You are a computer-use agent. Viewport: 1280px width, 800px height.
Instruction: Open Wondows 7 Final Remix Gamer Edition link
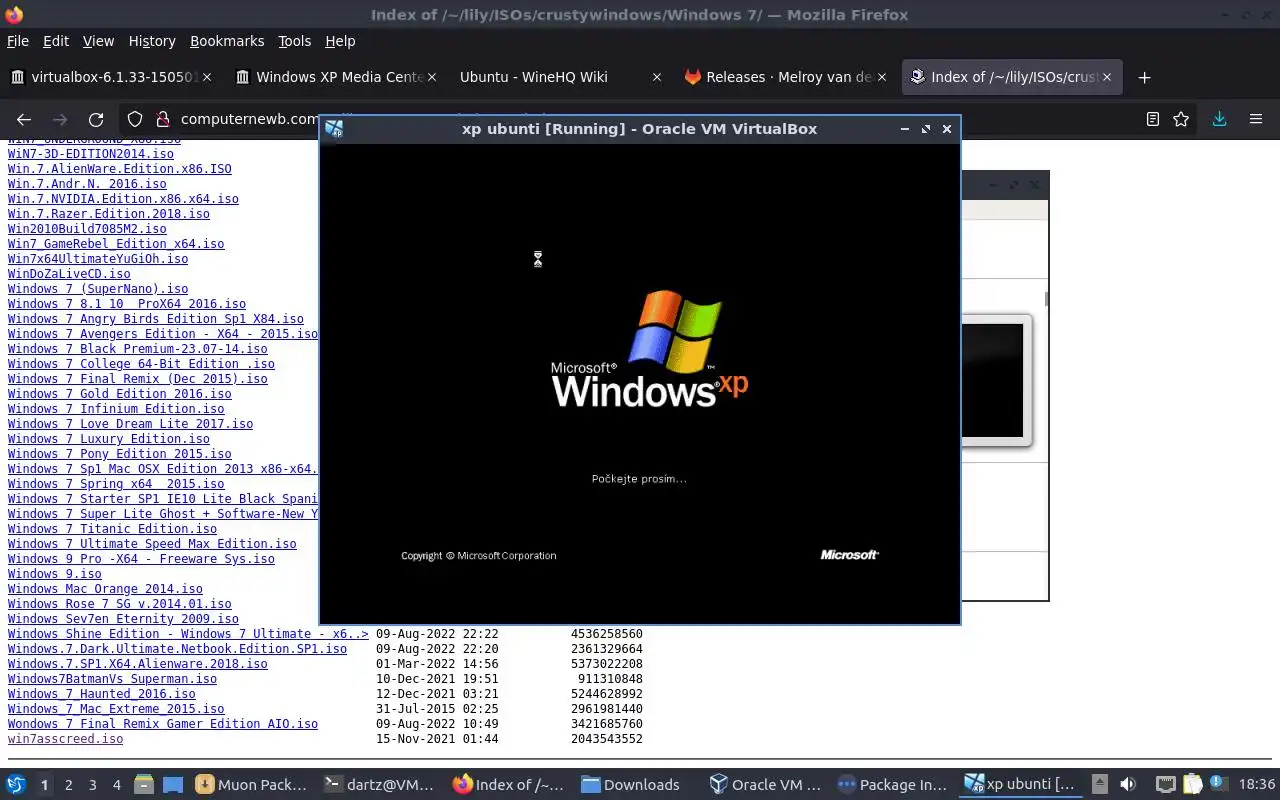(163, 724)
